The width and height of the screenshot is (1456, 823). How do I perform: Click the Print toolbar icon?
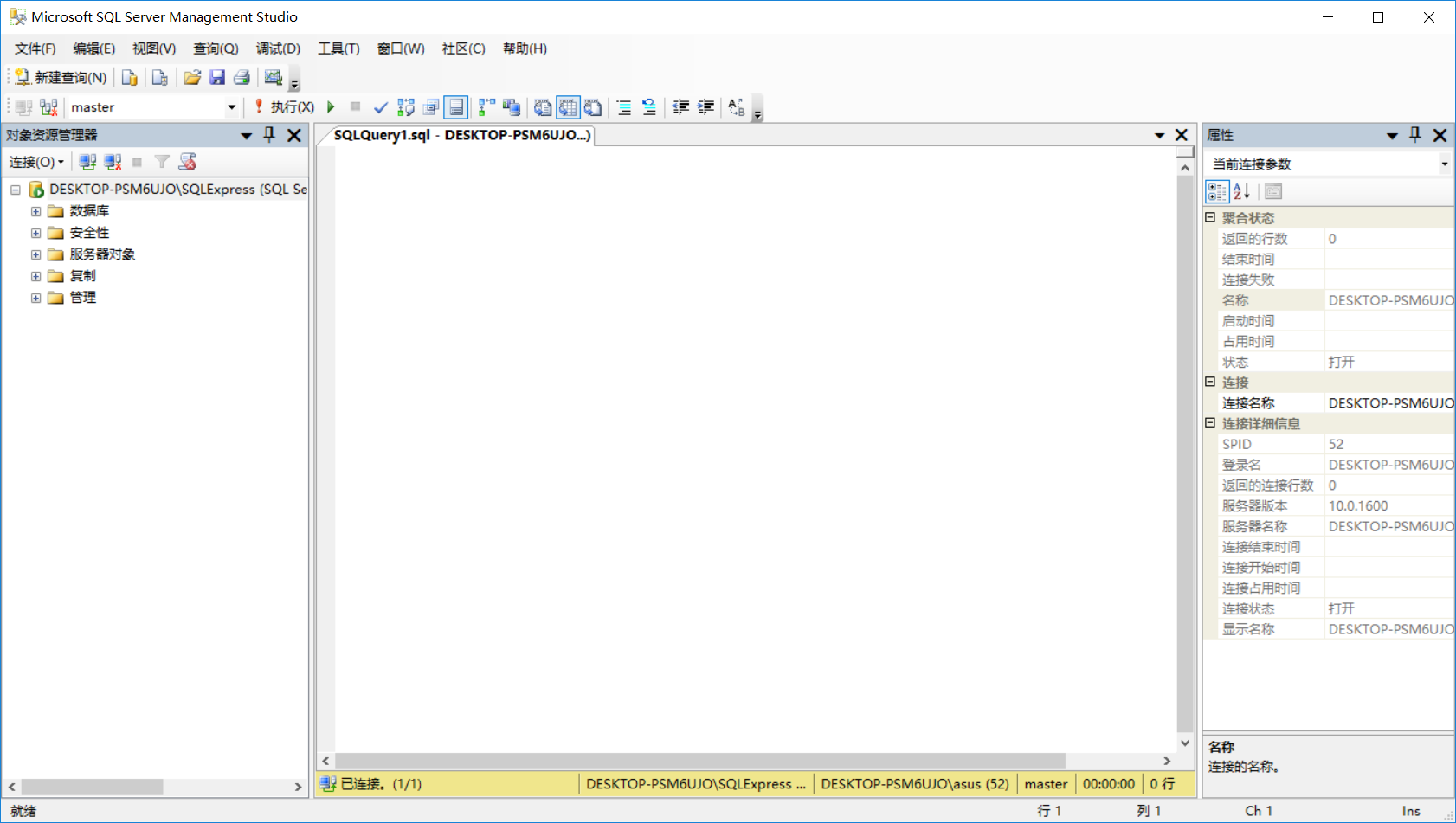pos(242,78)
